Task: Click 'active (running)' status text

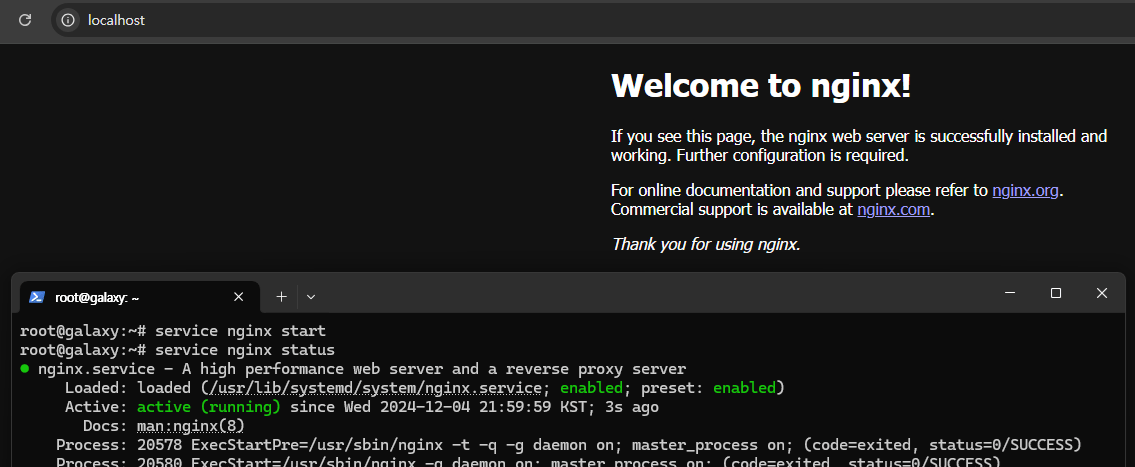Action: coord(208,407)
